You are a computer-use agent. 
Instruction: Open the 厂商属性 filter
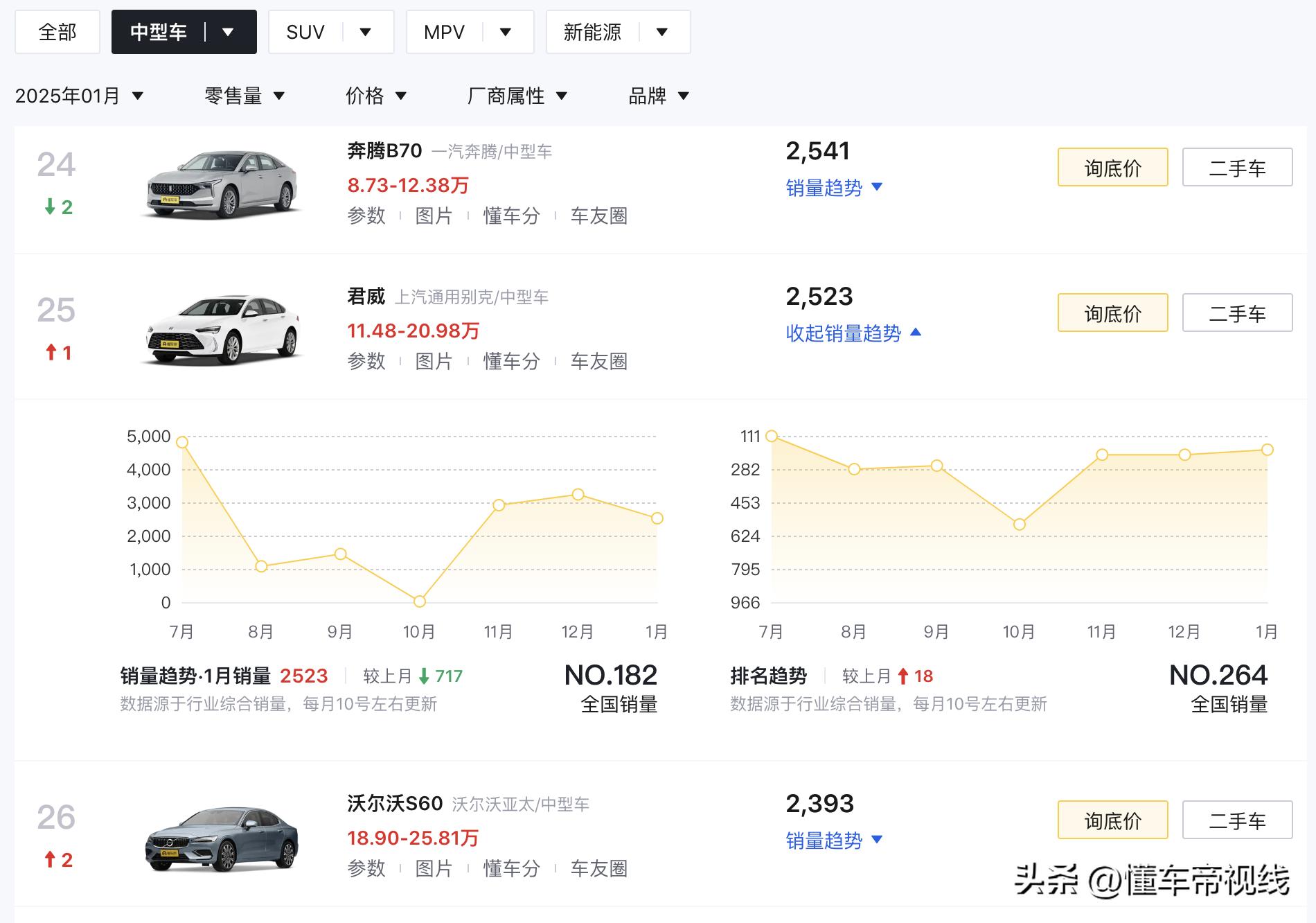tap(517, 96)
